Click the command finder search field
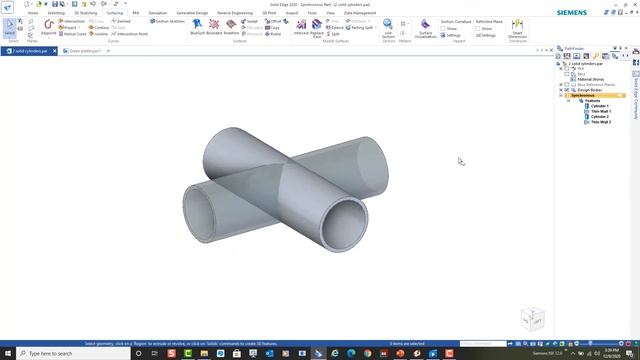 point(483,344)
